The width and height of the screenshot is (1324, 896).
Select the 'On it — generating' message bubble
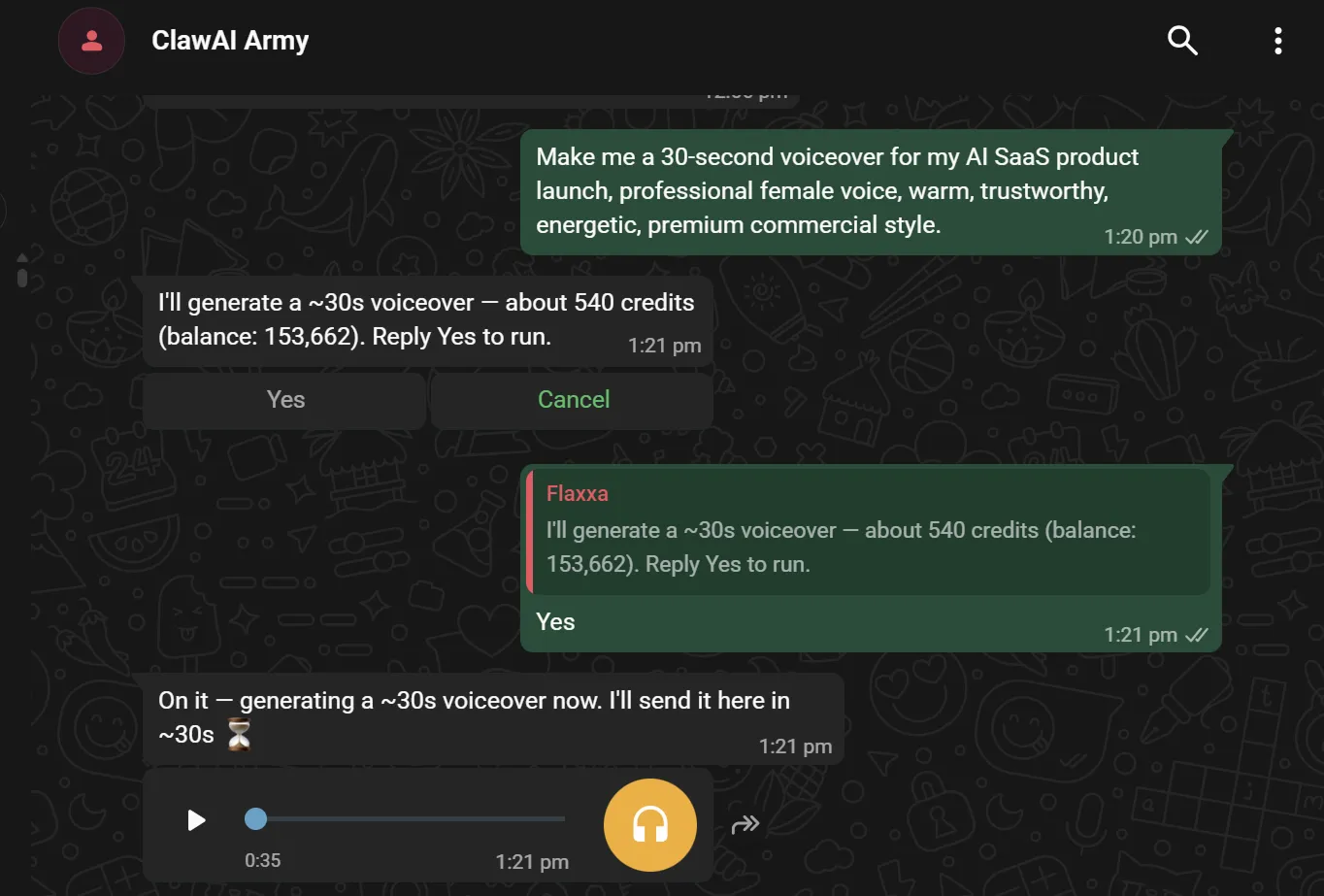(x=494, y=718)
